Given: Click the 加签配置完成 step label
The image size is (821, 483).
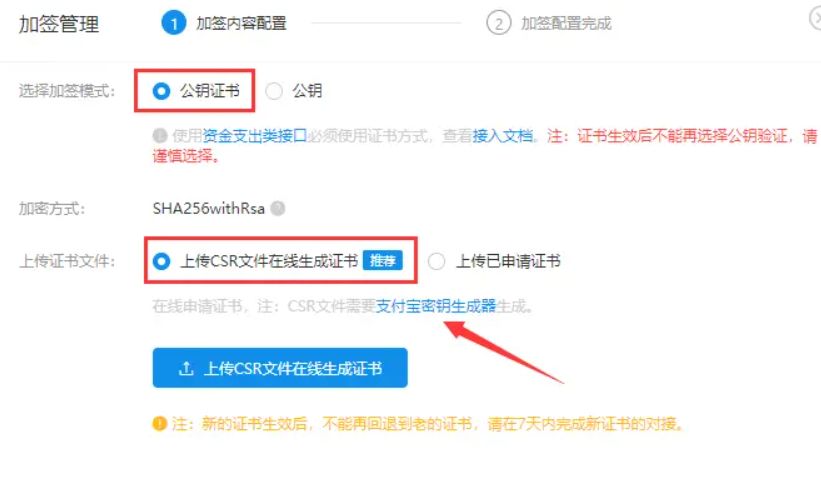Looking at the screenshot, I should 566,24.
